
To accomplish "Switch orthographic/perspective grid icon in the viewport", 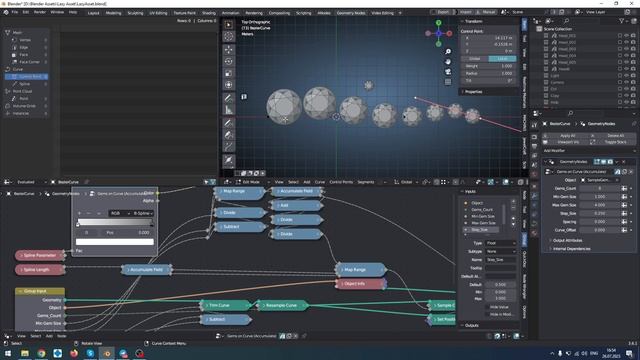I will point(448,82).
